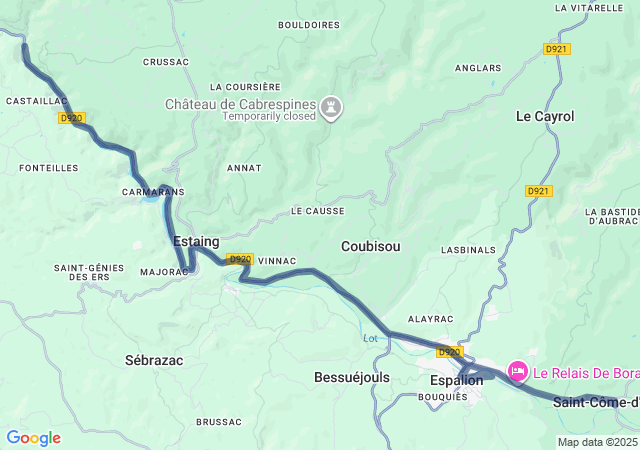Select the Le Relais De Bora hotel label
The width and height of the screenshot is (640, 450).
pos(586,373)
